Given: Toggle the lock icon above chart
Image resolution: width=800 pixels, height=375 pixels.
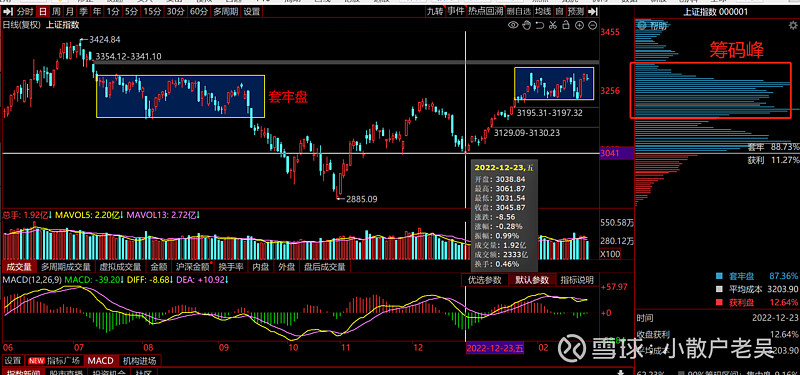Looking at the screenshot, I should click(x=566, y=25).
